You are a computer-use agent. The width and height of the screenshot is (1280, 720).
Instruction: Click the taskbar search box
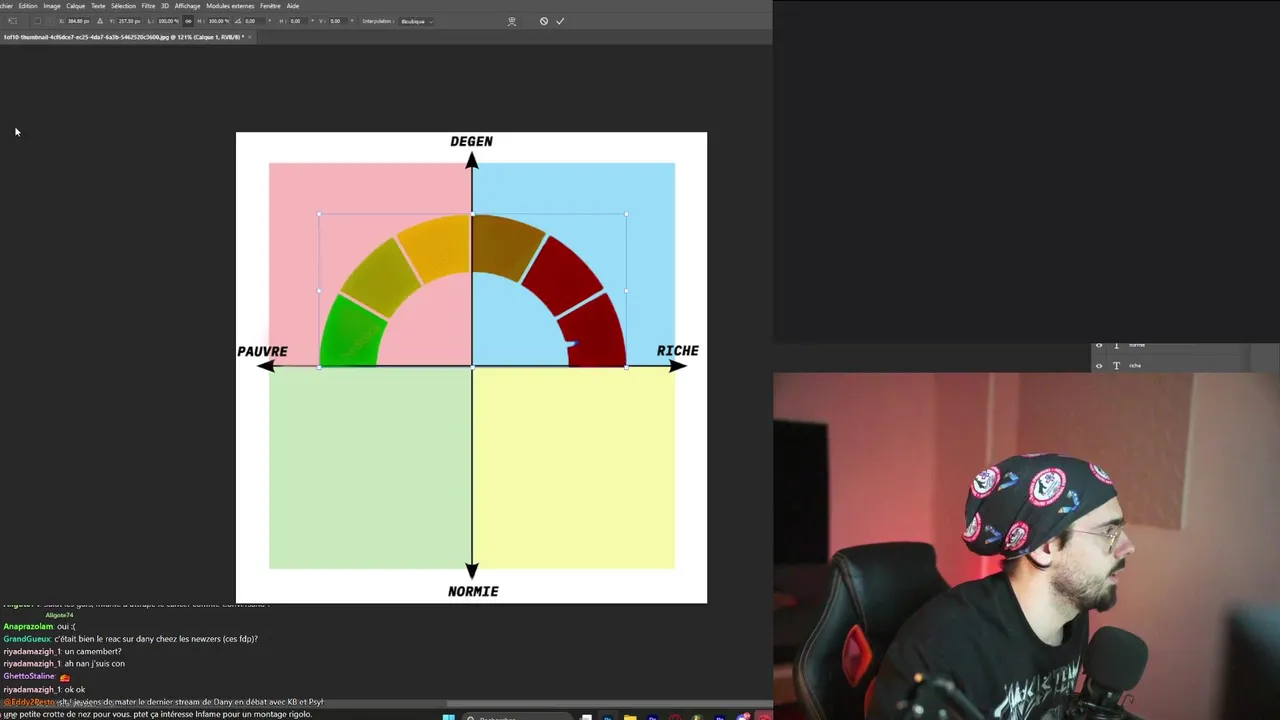[x=517, y=716]
